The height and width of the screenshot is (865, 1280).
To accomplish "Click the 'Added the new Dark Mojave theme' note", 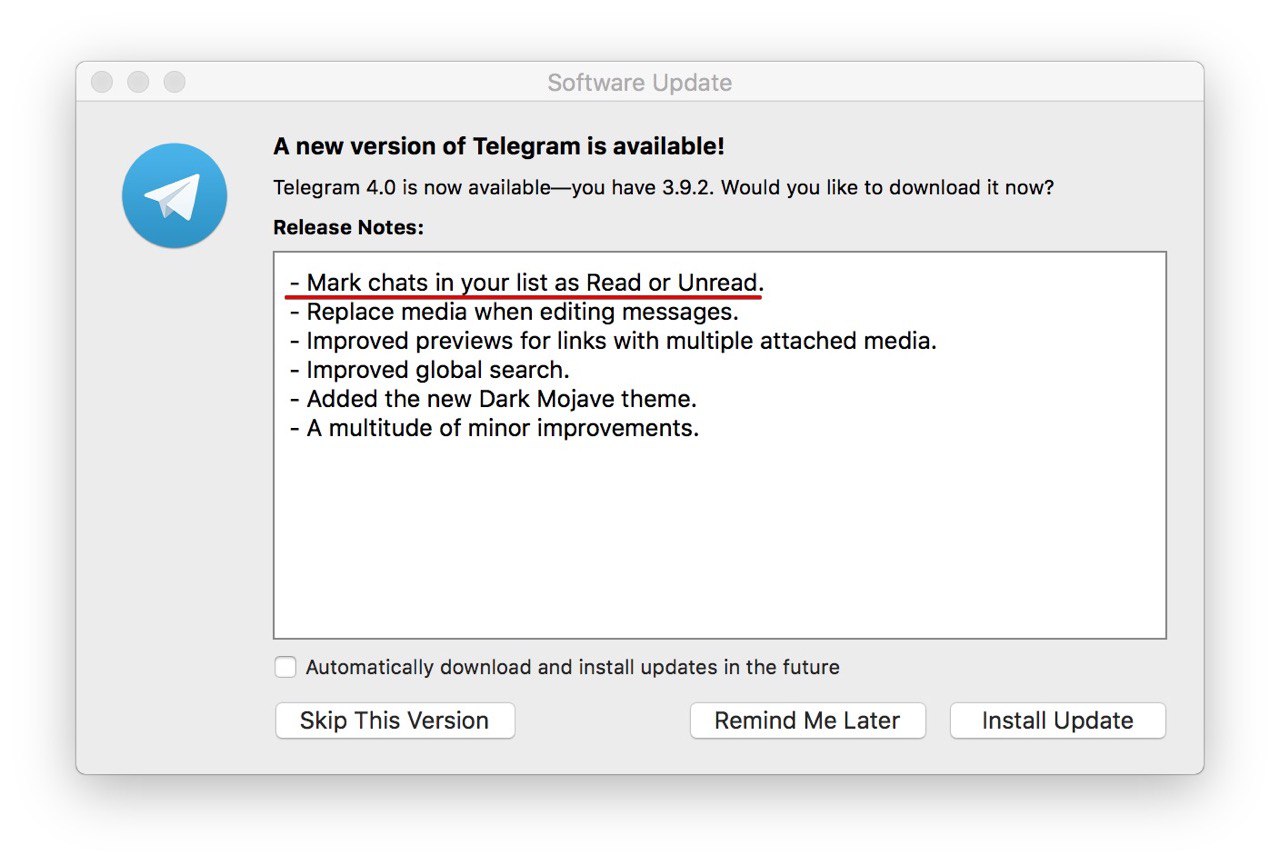I will (493, 399).
